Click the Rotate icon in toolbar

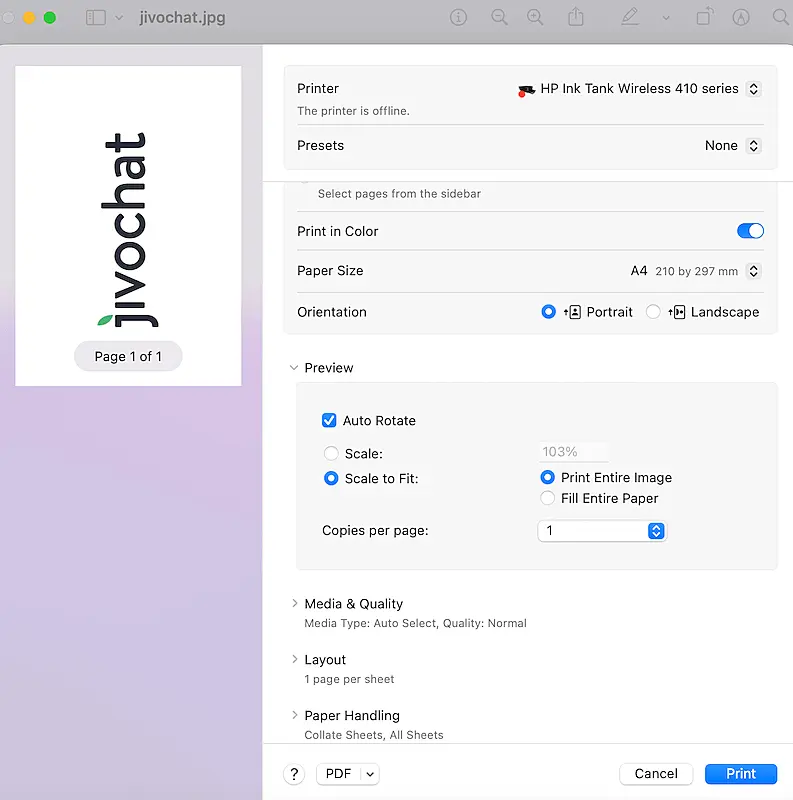click(x=705, y=18)
